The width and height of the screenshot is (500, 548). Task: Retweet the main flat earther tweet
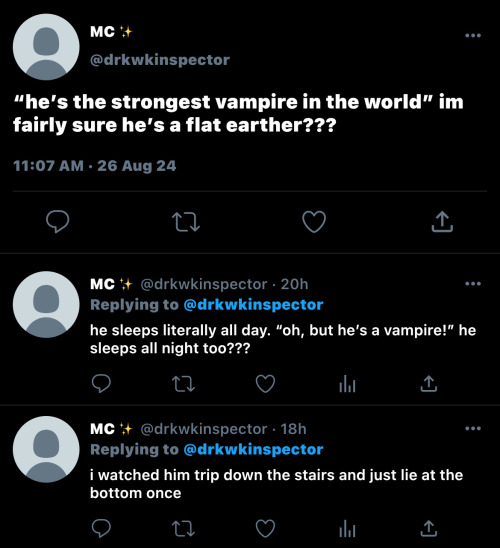pyautogui.click(x=186, y=222)
